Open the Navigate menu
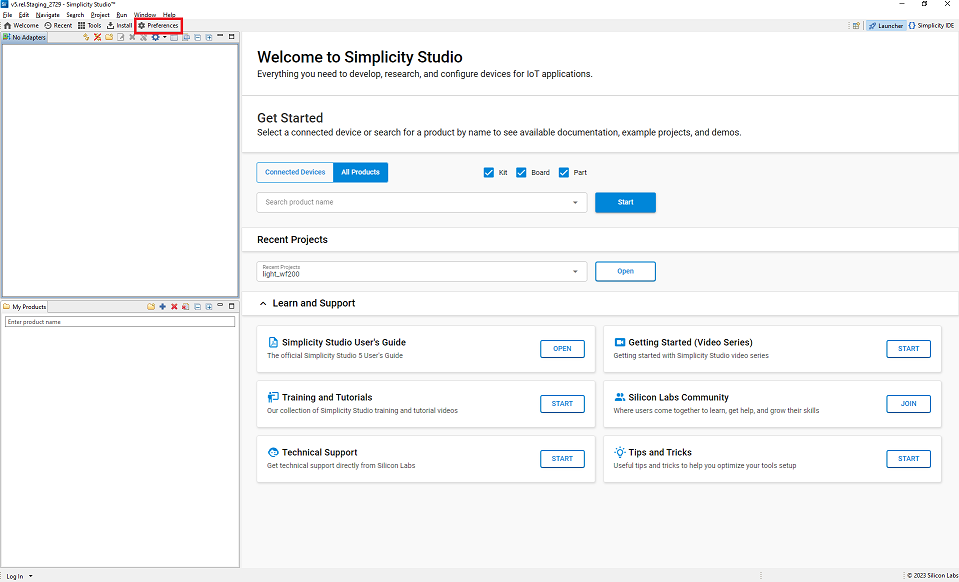The image size is (959, 582). coord(47,15)
